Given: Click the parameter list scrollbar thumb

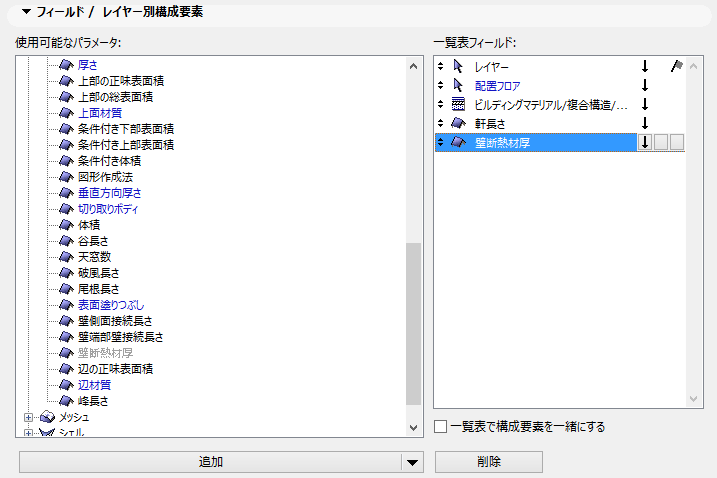Looking at the screenshot, I should (413, 324).
